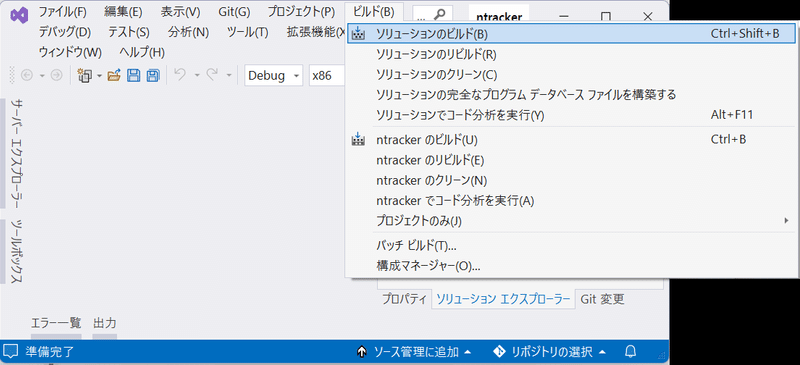The width and height of the screenshot is (800, 365).
Task: Click the new project toolbar icon
Action: pyautogui.click(x=84, y=76)
